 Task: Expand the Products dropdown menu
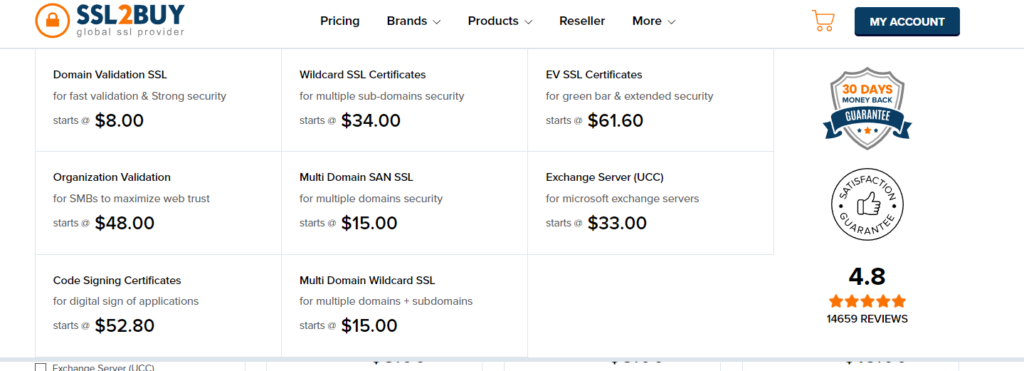tap(500, 21)
